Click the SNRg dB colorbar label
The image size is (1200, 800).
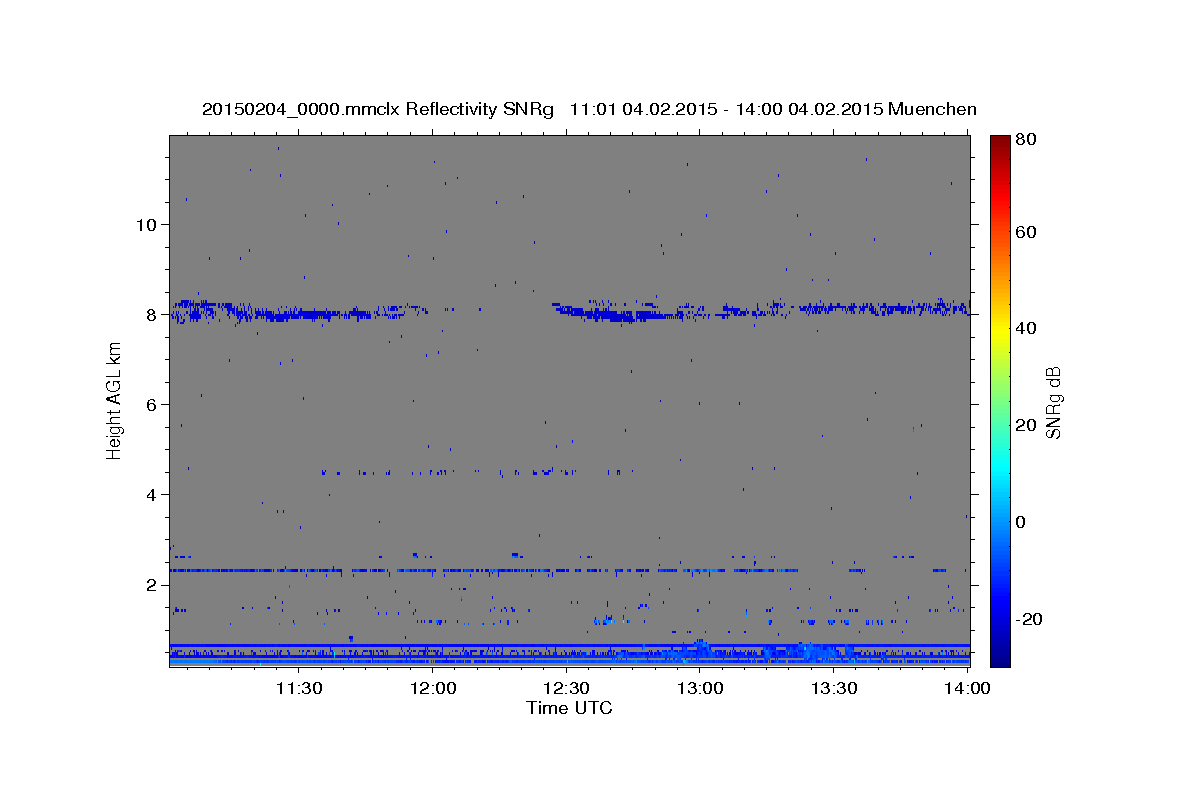[x=1054, y=402]
